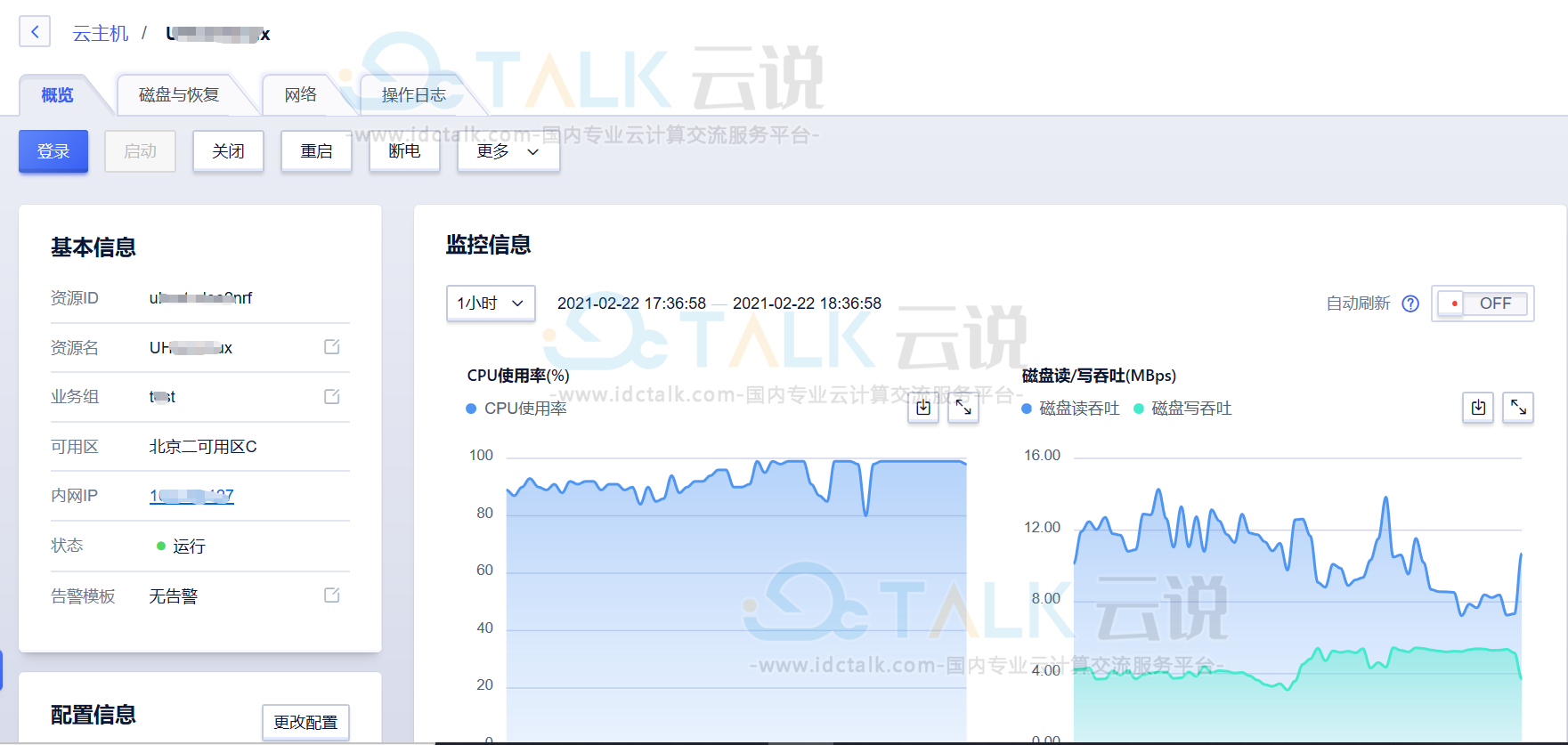This screenshot has height=745, width=1568.
Task: Toggle the 磁盘读吞吐 legend series
Action: pos(1070,409)
